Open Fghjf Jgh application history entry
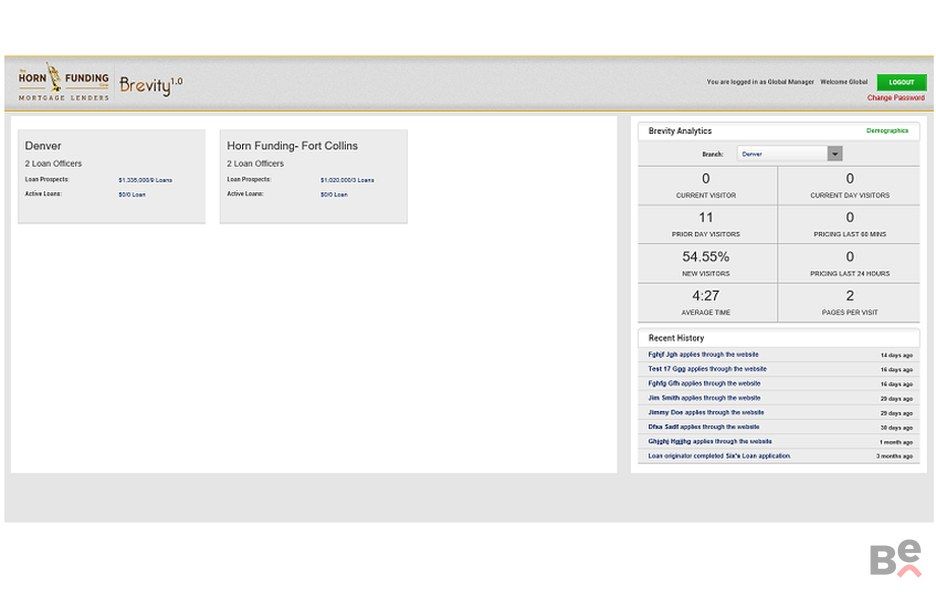This screenshot has height=600, width=936. 703,355
